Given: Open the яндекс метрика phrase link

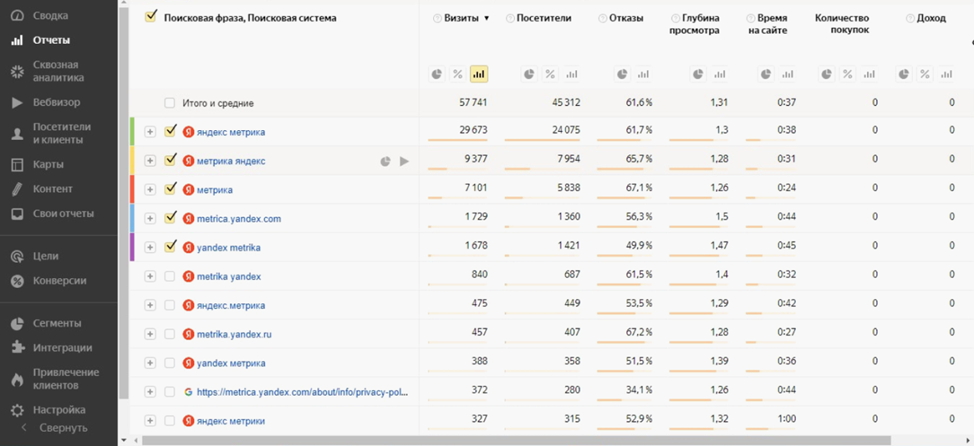Looking at the screenshot, I should coord(231,132).
